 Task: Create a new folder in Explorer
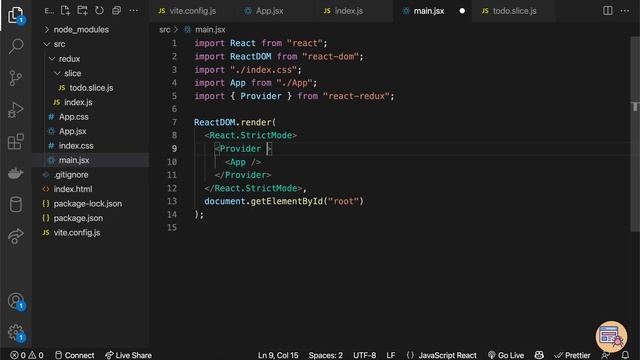pyautogui.click(x=82, y=11)
